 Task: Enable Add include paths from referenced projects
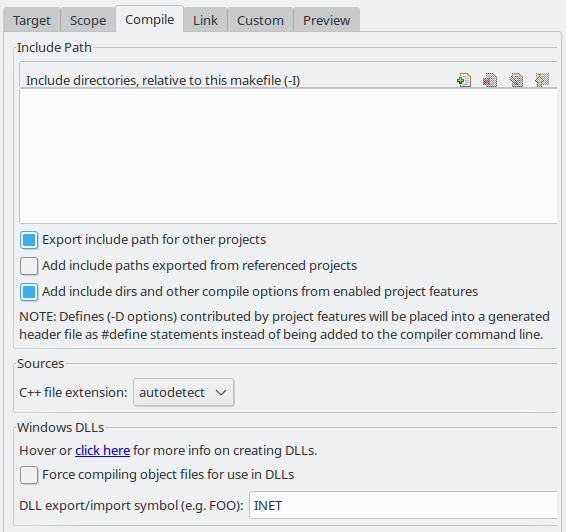pyautogui.click(x=29, y=266)
